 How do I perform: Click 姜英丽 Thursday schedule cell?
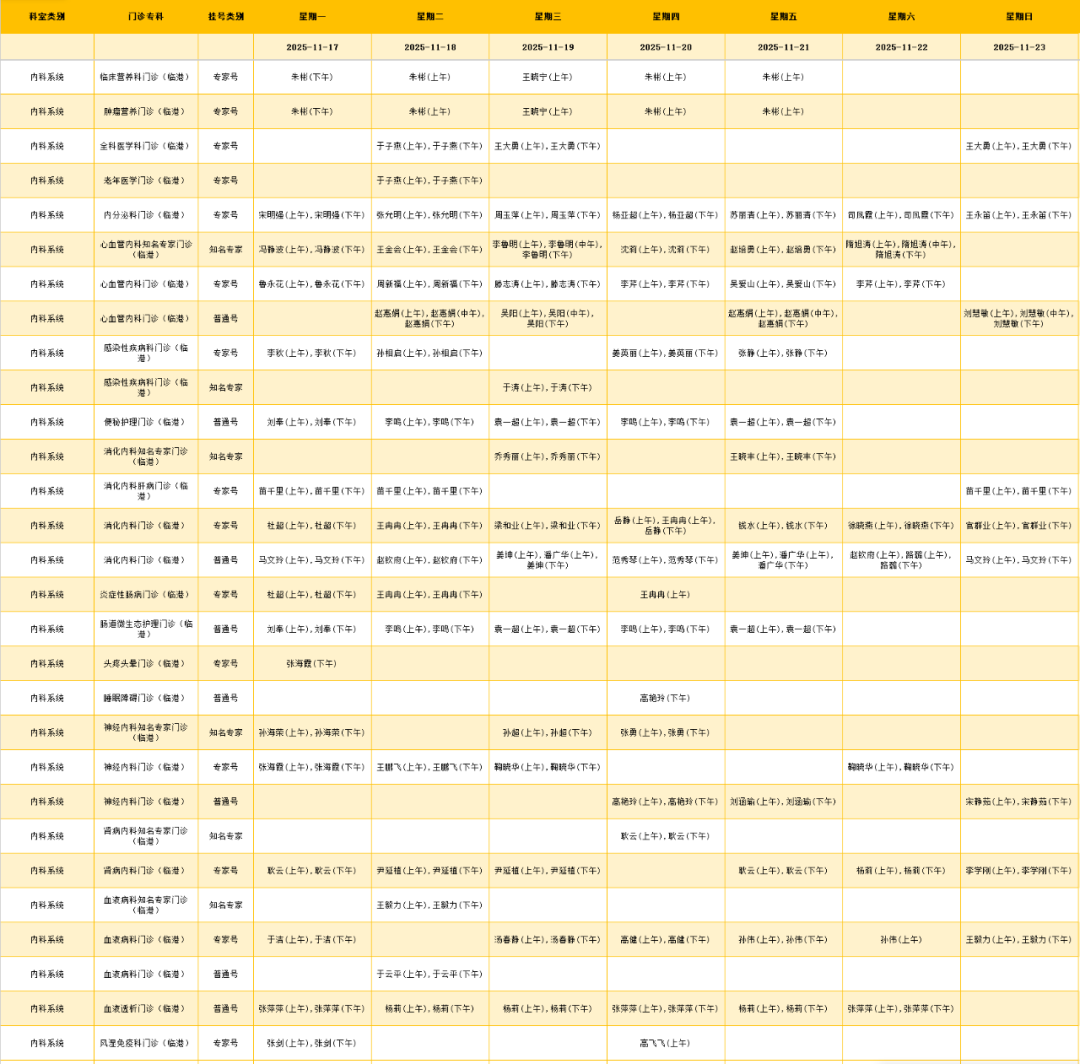pos(665,353)
